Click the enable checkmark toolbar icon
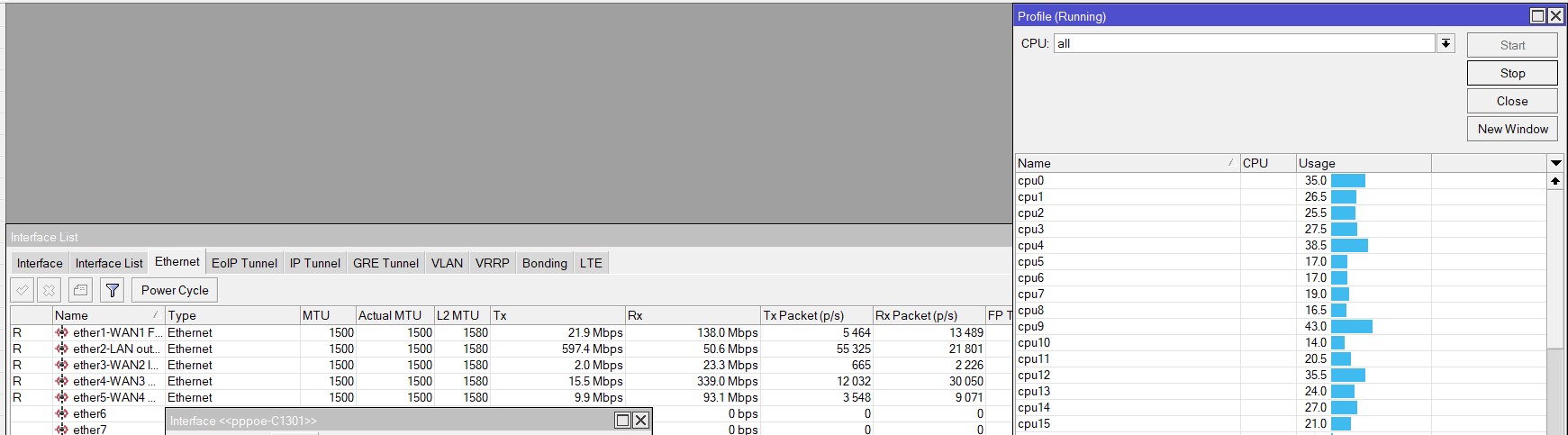The width and height of the screenshot is (1568, 435). point(23,290)
